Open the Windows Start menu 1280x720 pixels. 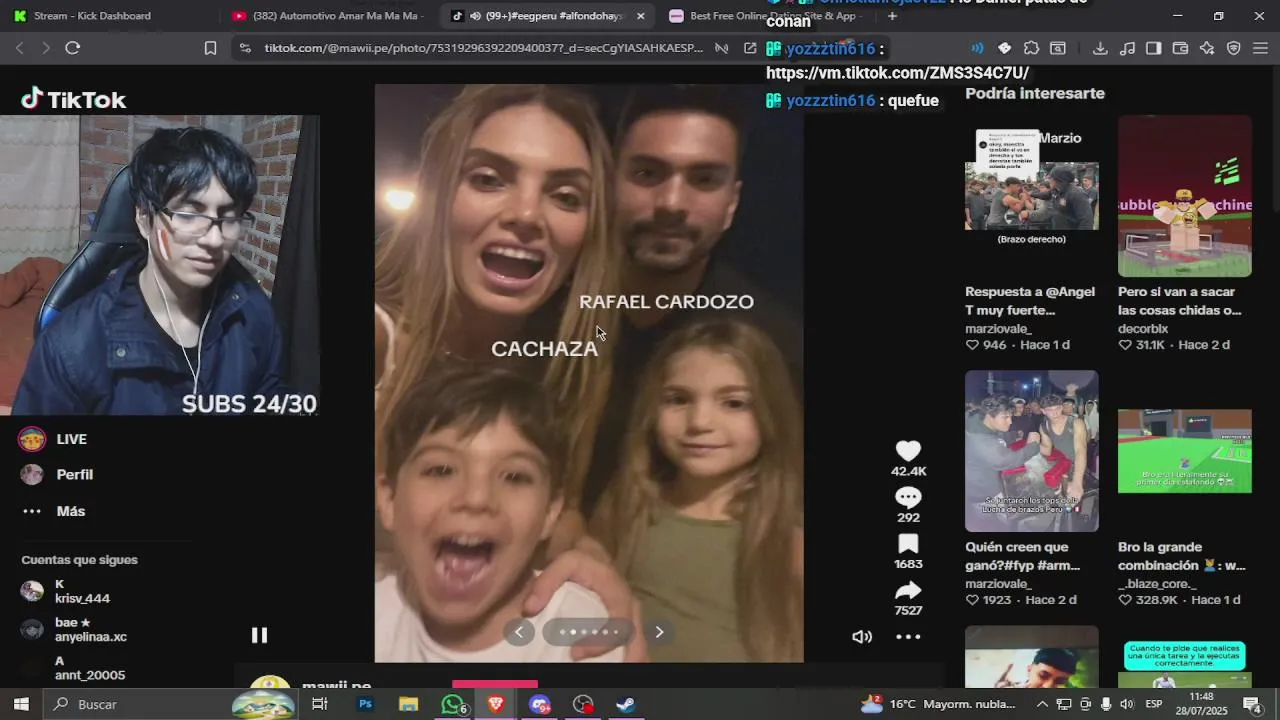[21, 704]
